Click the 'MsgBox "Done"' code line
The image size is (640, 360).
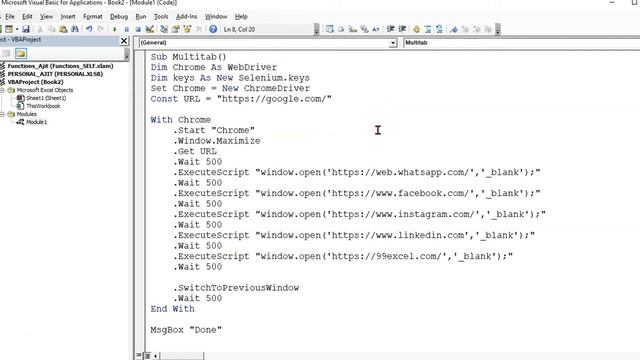(186, 330)
